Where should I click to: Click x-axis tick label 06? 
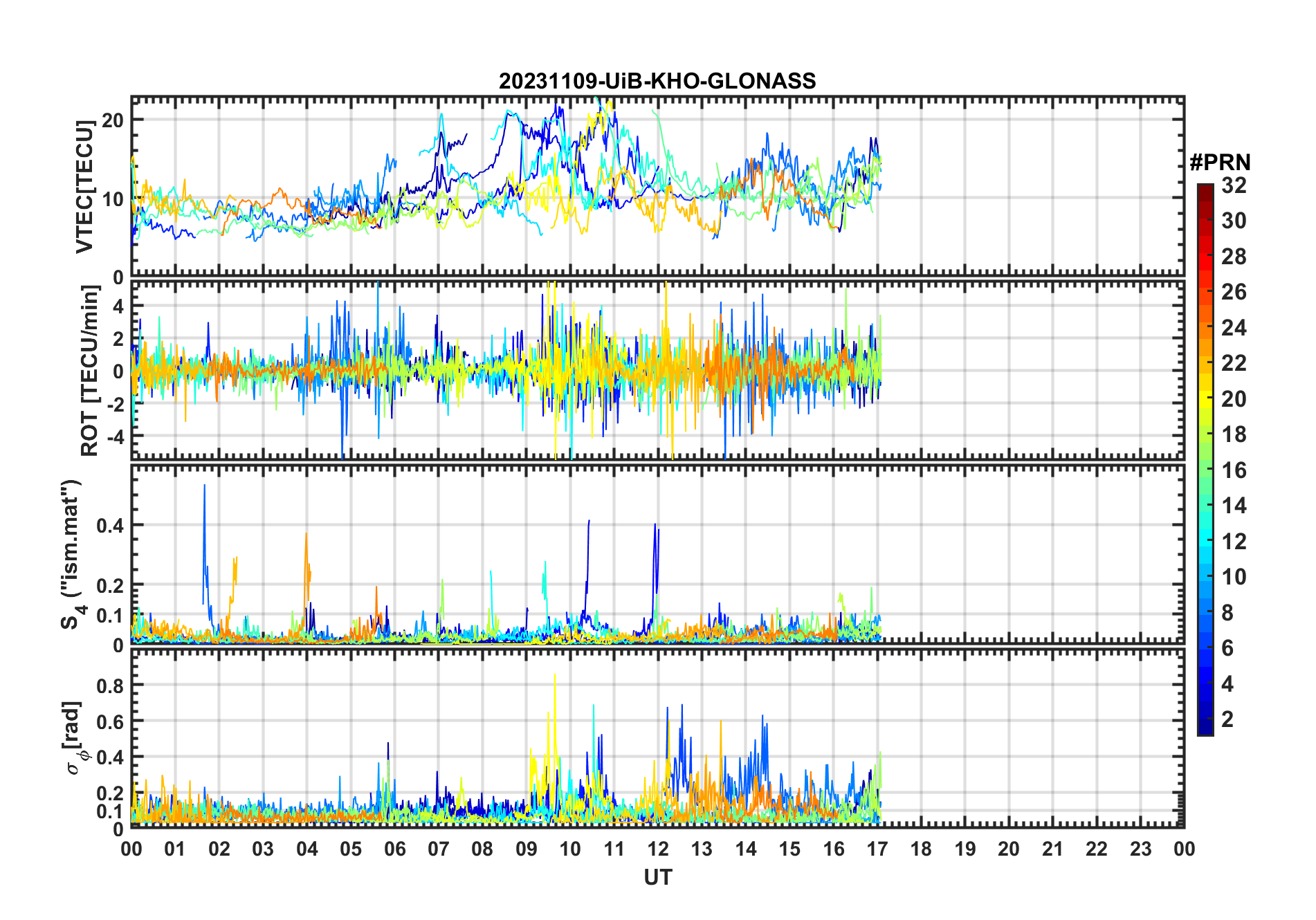[394, 849]
